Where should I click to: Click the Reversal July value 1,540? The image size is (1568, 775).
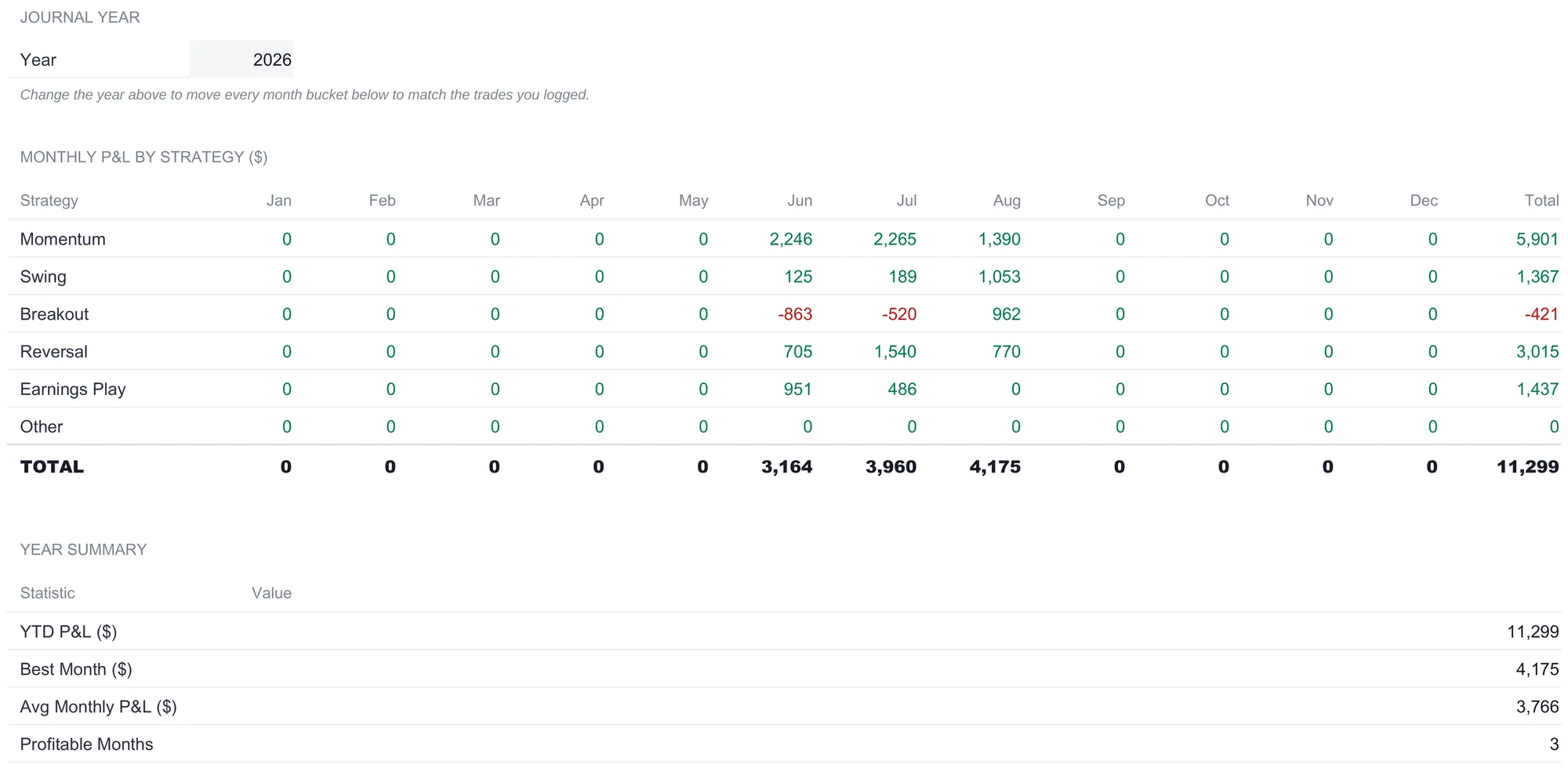click(895, 352)
